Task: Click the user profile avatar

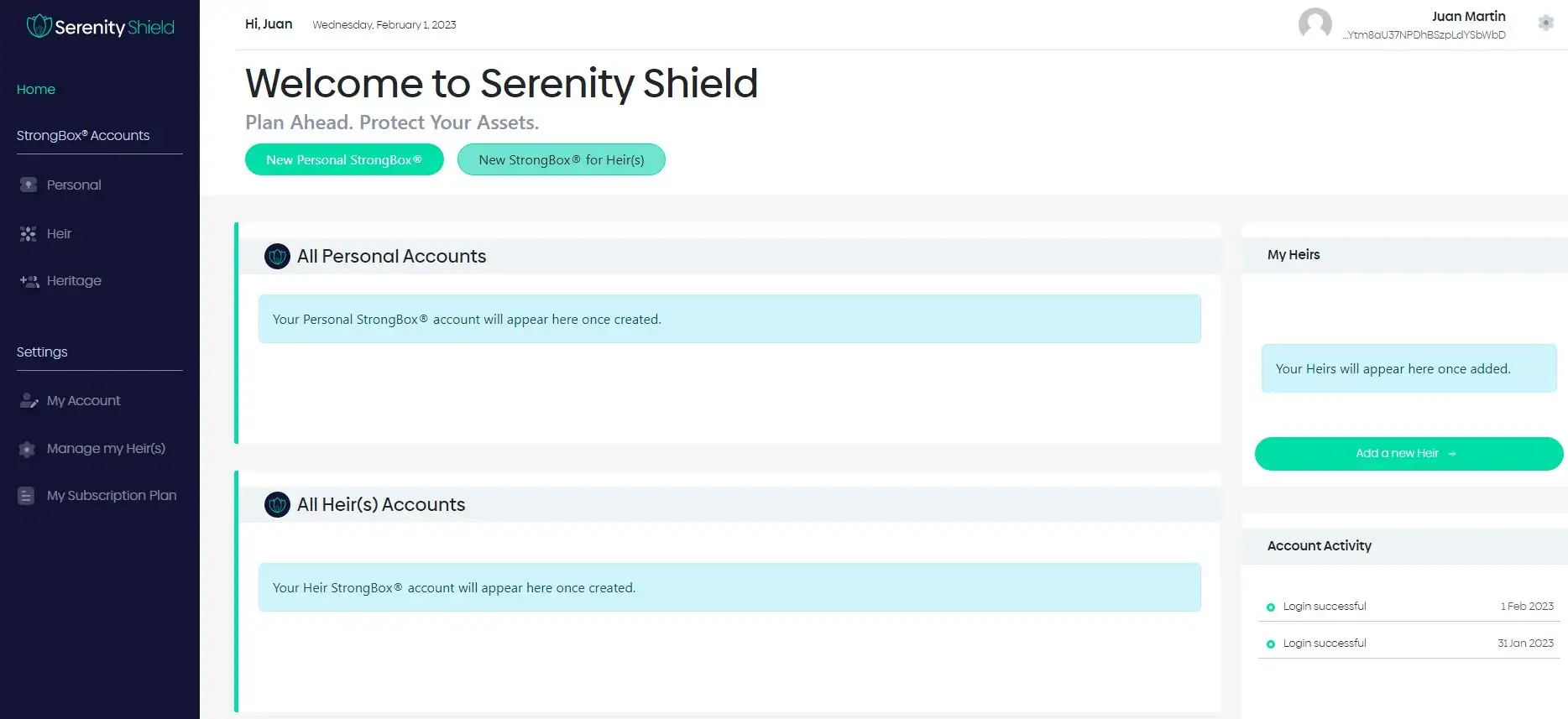Action: point(1315,23)
